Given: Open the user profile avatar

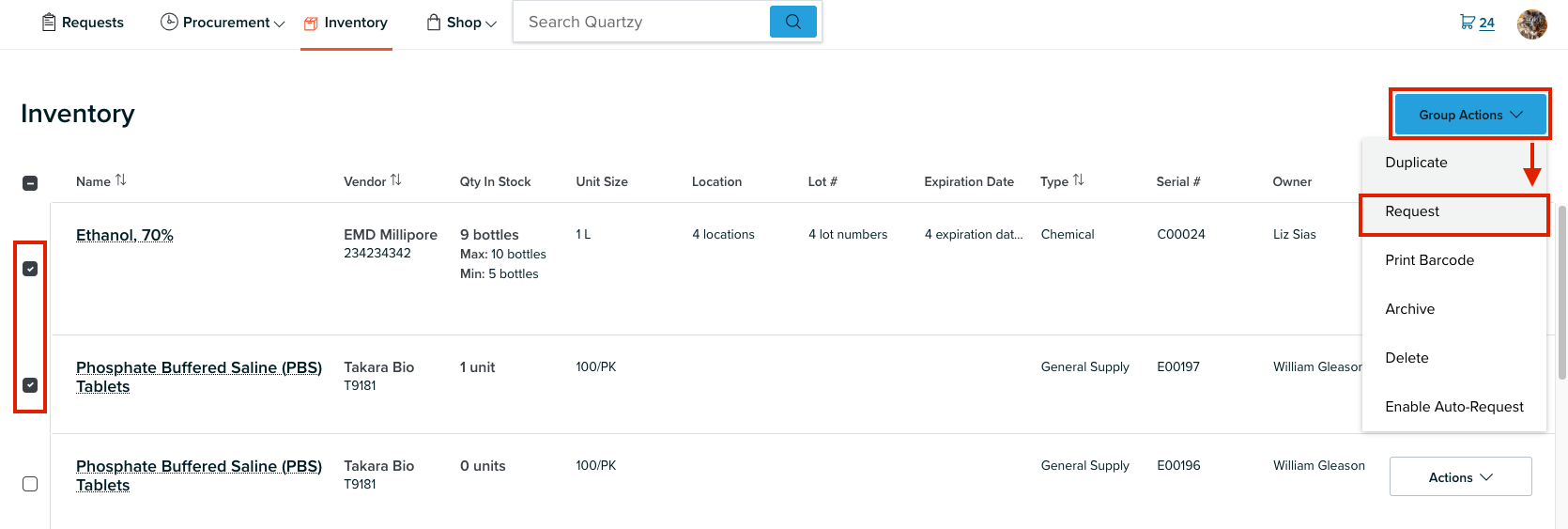Looking at the screenshot, I should tap(1532, 24).
